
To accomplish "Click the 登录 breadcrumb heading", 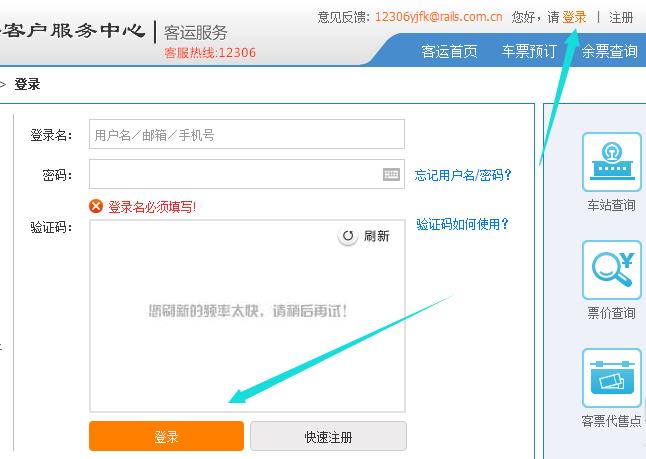I will (x=27, y=84).
